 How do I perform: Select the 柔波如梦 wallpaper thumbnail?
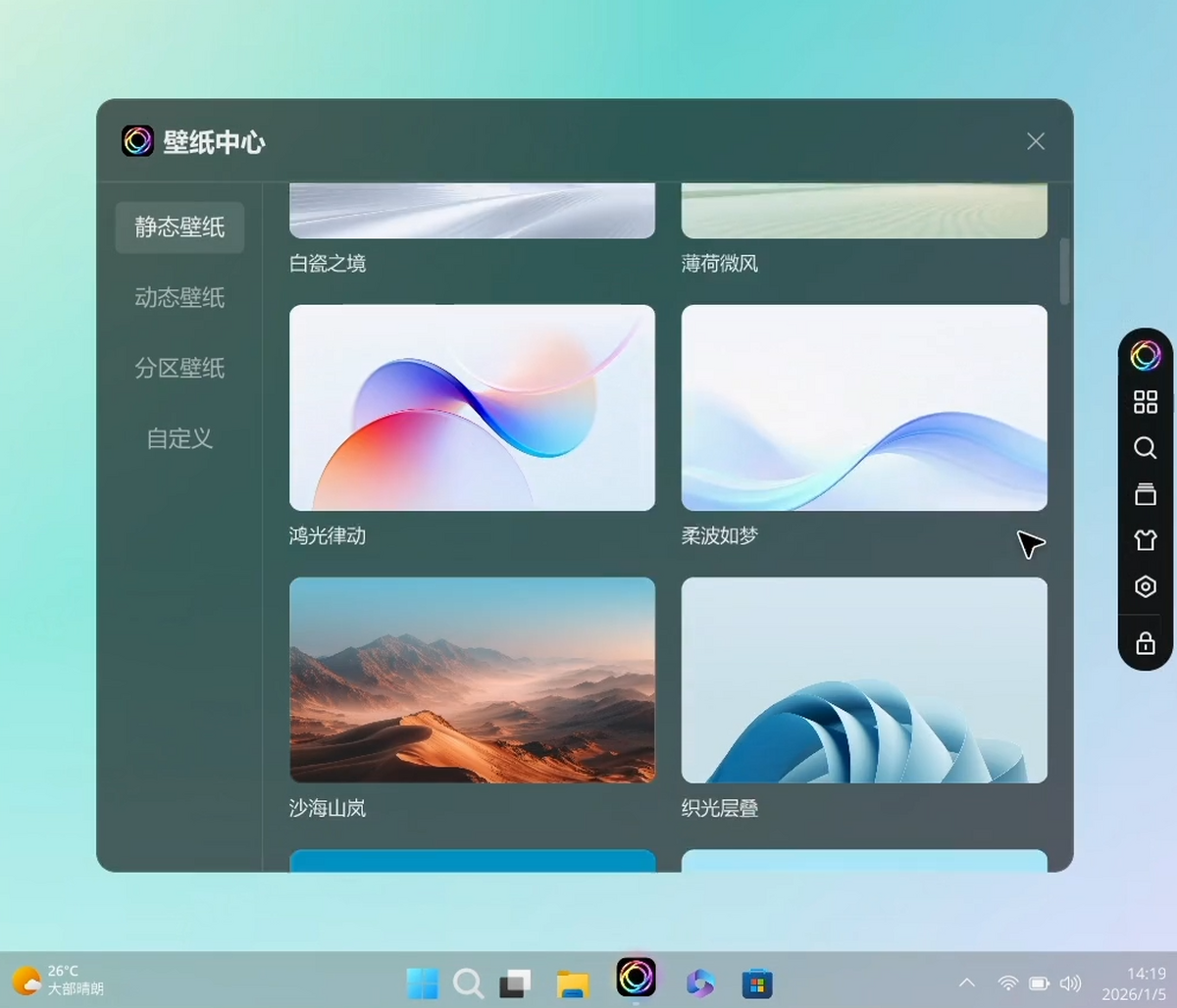click(864, 408)
